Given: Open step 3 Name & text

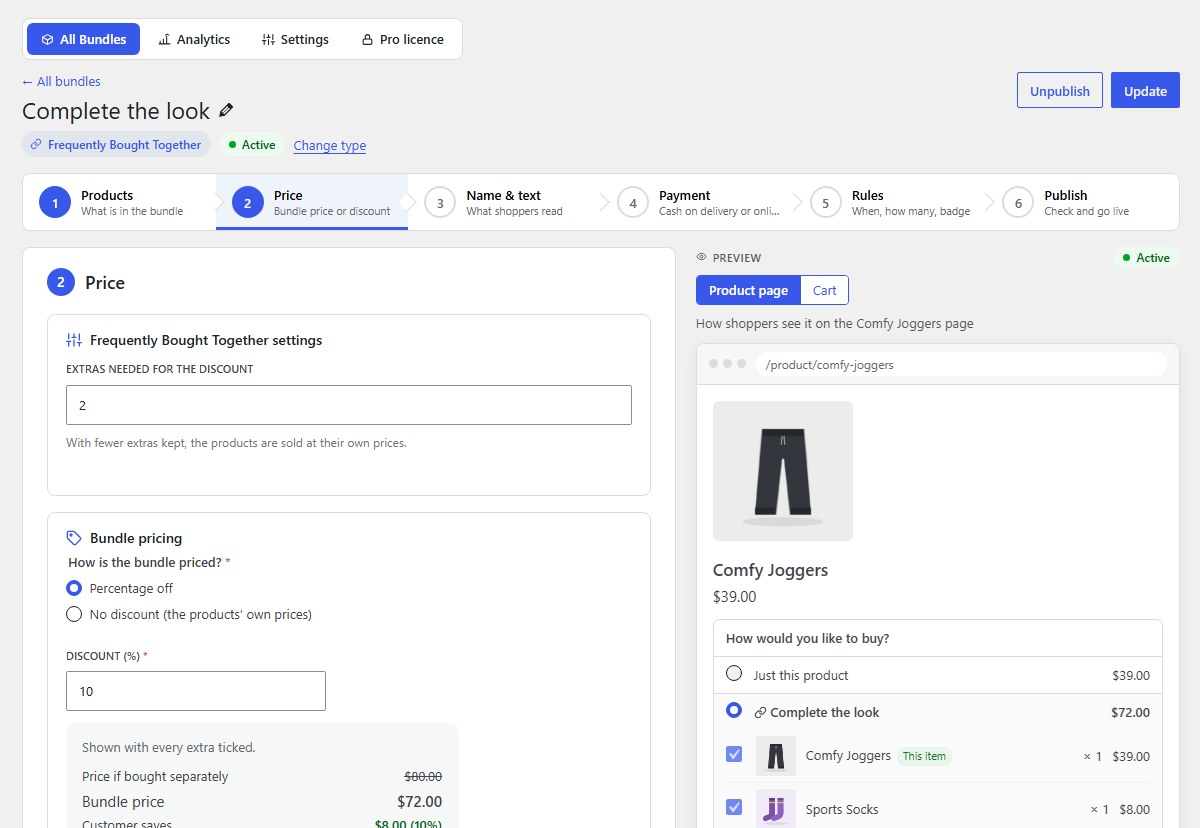Looking at the screenshot, I should [504, 202].
